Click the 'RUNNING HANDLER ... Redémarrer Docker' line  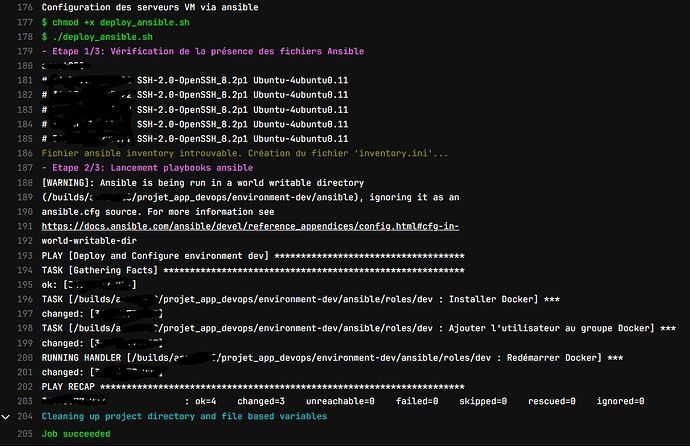pos(332,358)
